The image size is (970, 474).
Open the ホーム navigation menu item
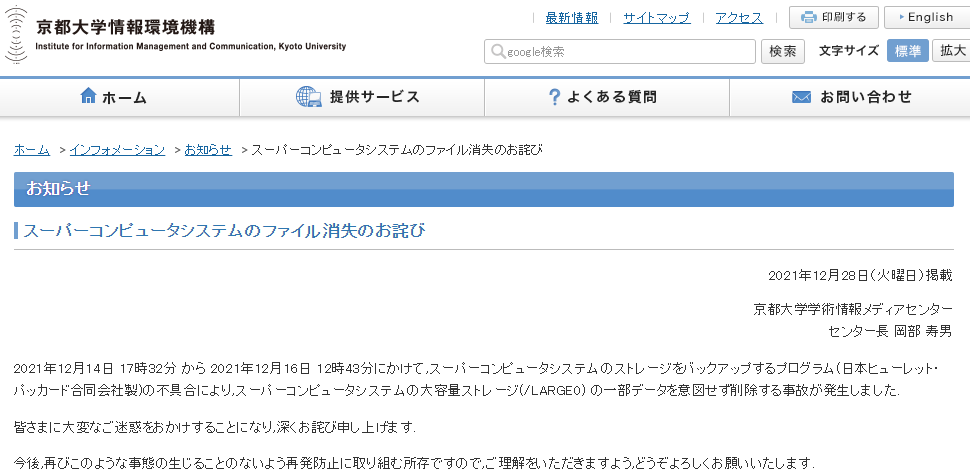pos(119,97)
